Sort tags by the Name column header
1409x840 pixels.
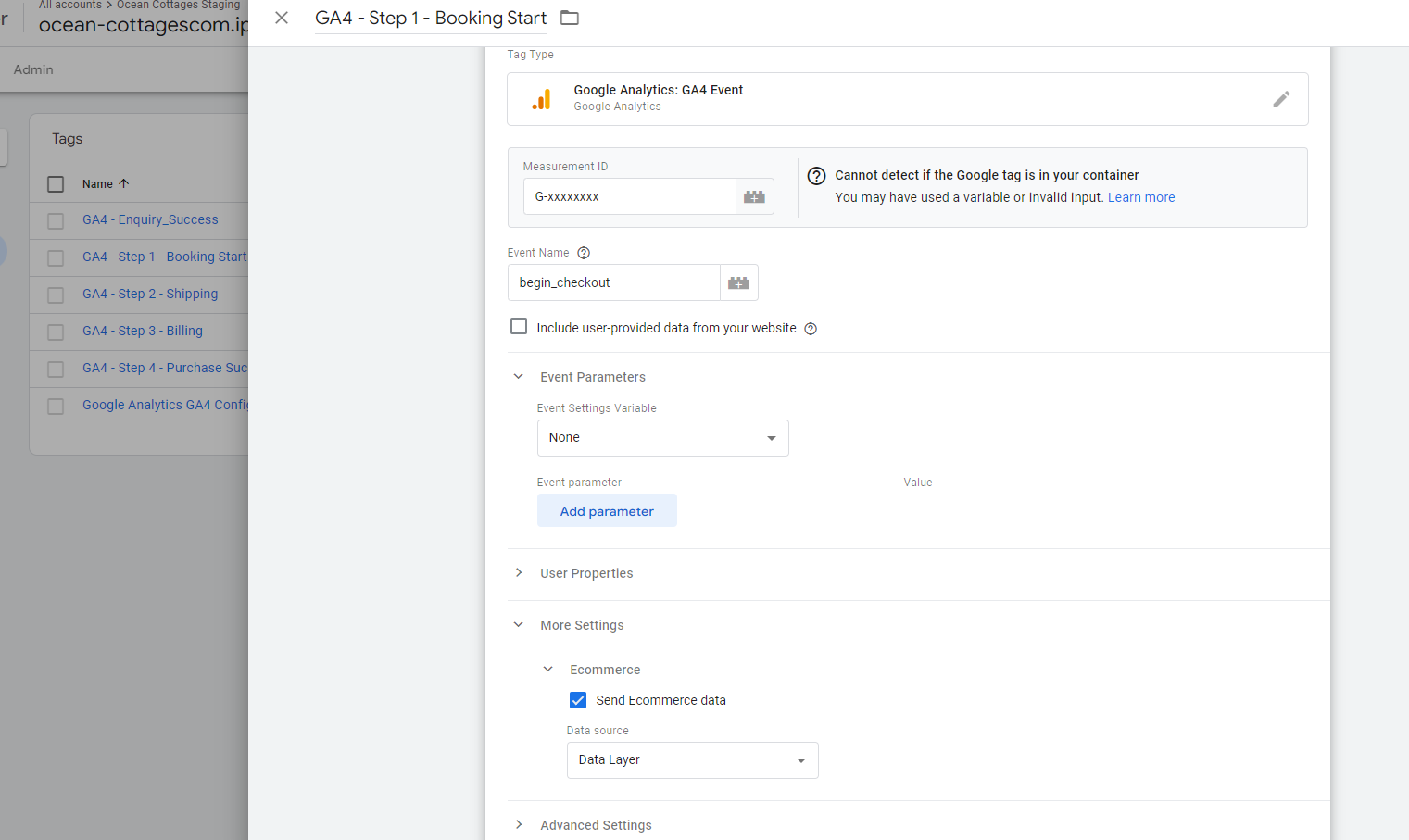coord(97,184)
